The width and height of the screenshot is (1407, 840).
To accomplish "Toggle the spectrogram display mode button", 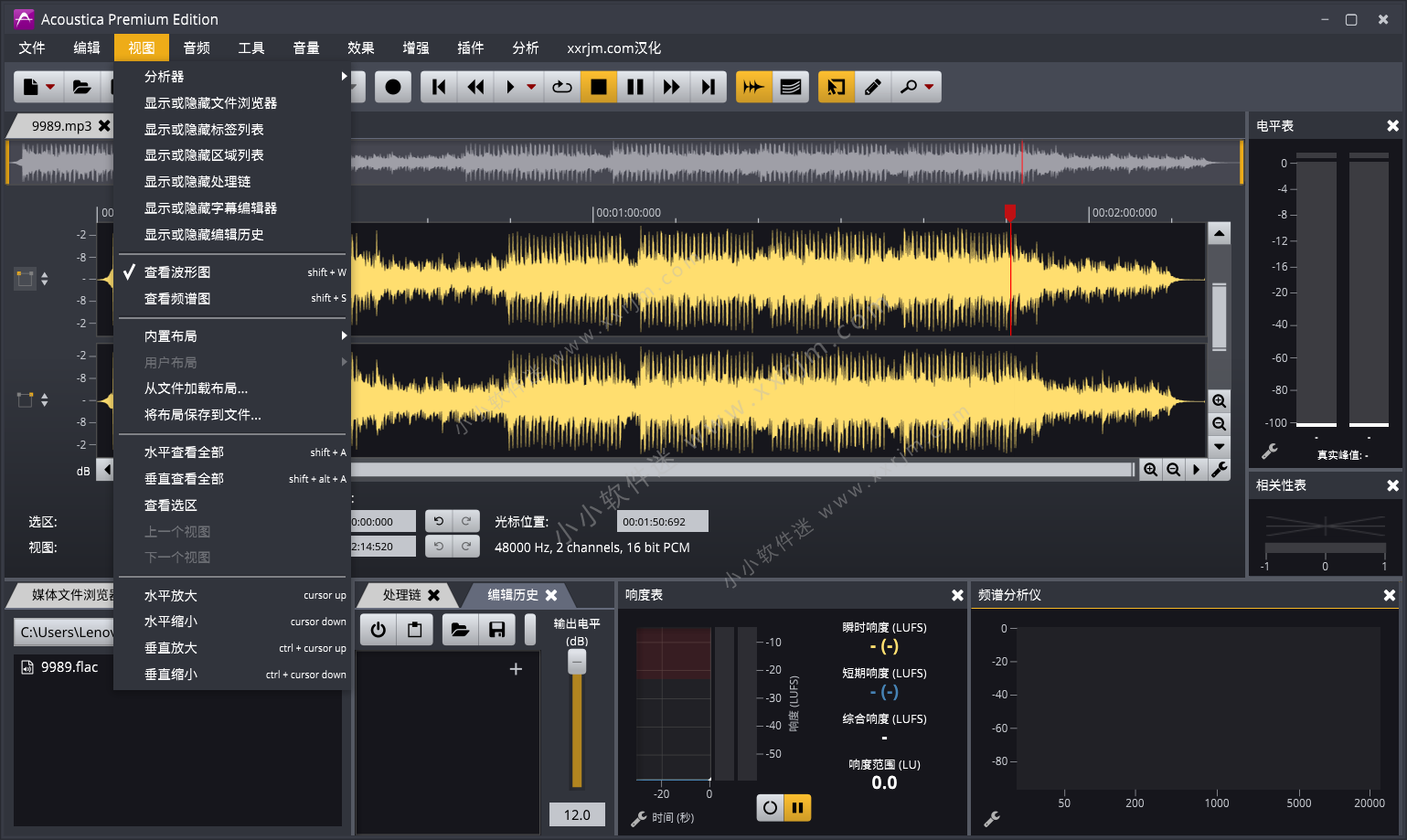I will [791, 87].
